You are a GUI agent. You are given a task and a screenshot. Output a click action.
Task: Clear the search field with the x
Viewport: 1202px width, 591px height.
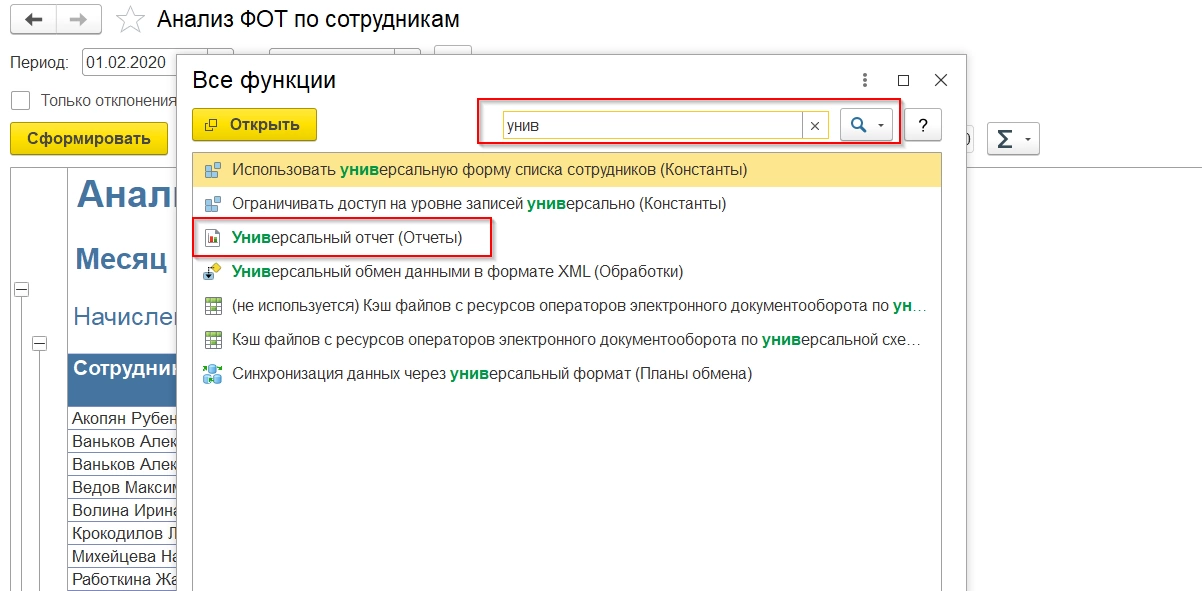pos(815,125)
